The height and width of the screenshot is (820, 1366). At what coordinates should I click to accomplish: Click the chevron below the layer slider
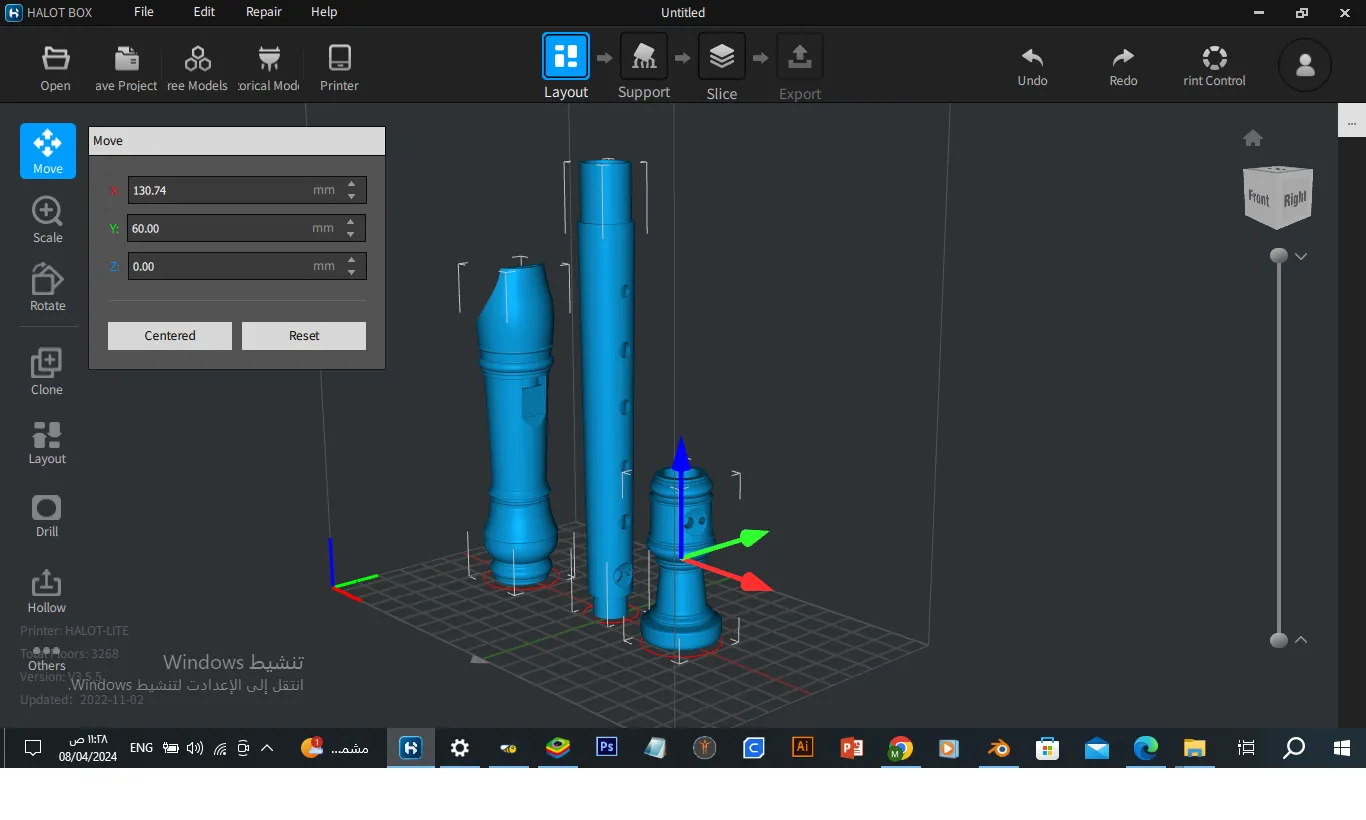pyautogui.click(x=1301, y=640)
